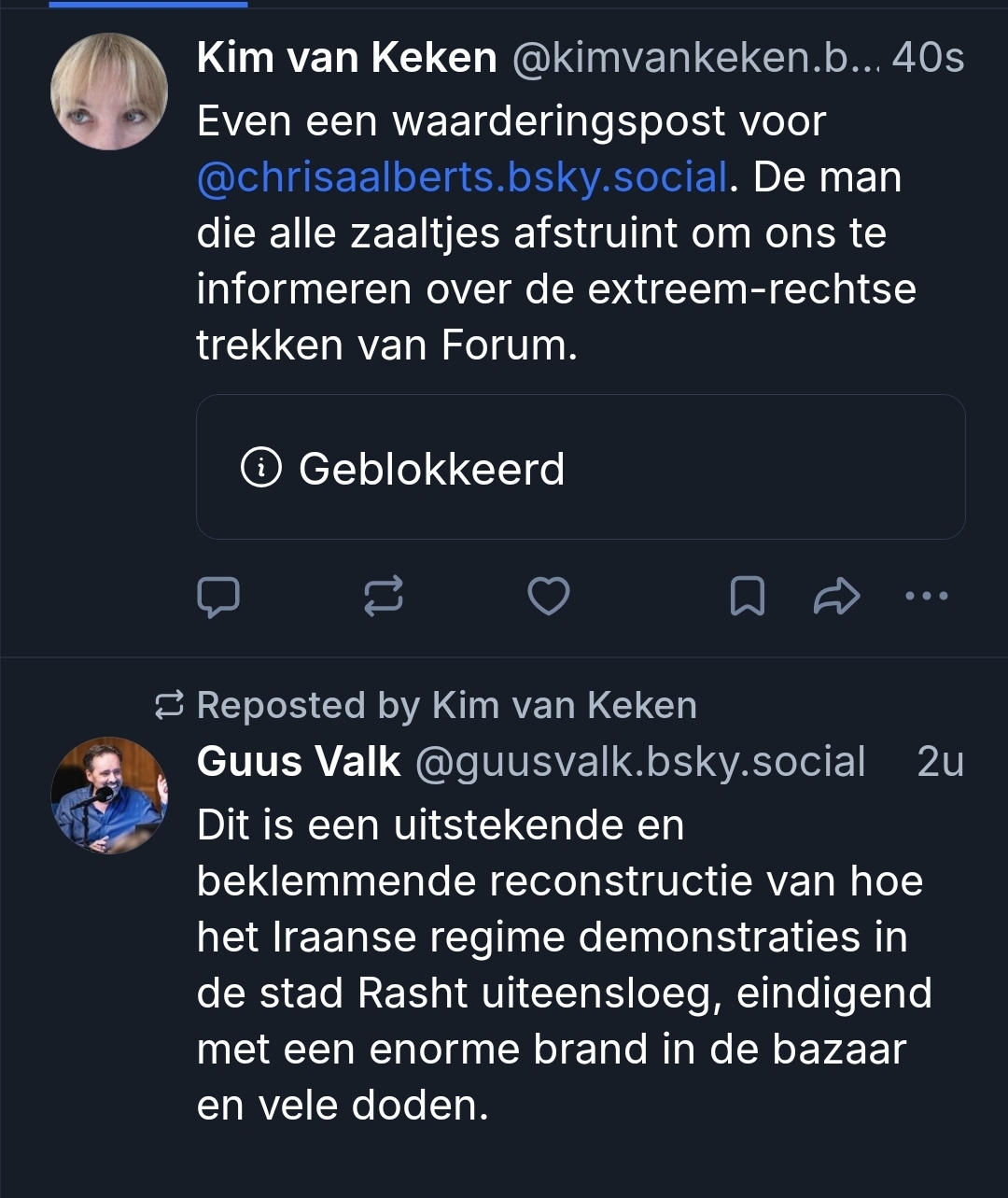Screen dimensions: 1008x1198
Task: Like the waarderingspost with the heart
Action: pyautogui.click(x=549, y=597)
